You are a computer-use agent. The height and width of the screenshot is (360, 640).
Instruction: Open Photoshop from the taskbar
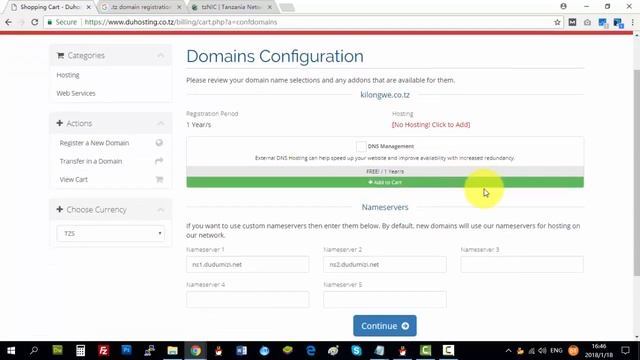pyautogui.click(x=127, y=350)
